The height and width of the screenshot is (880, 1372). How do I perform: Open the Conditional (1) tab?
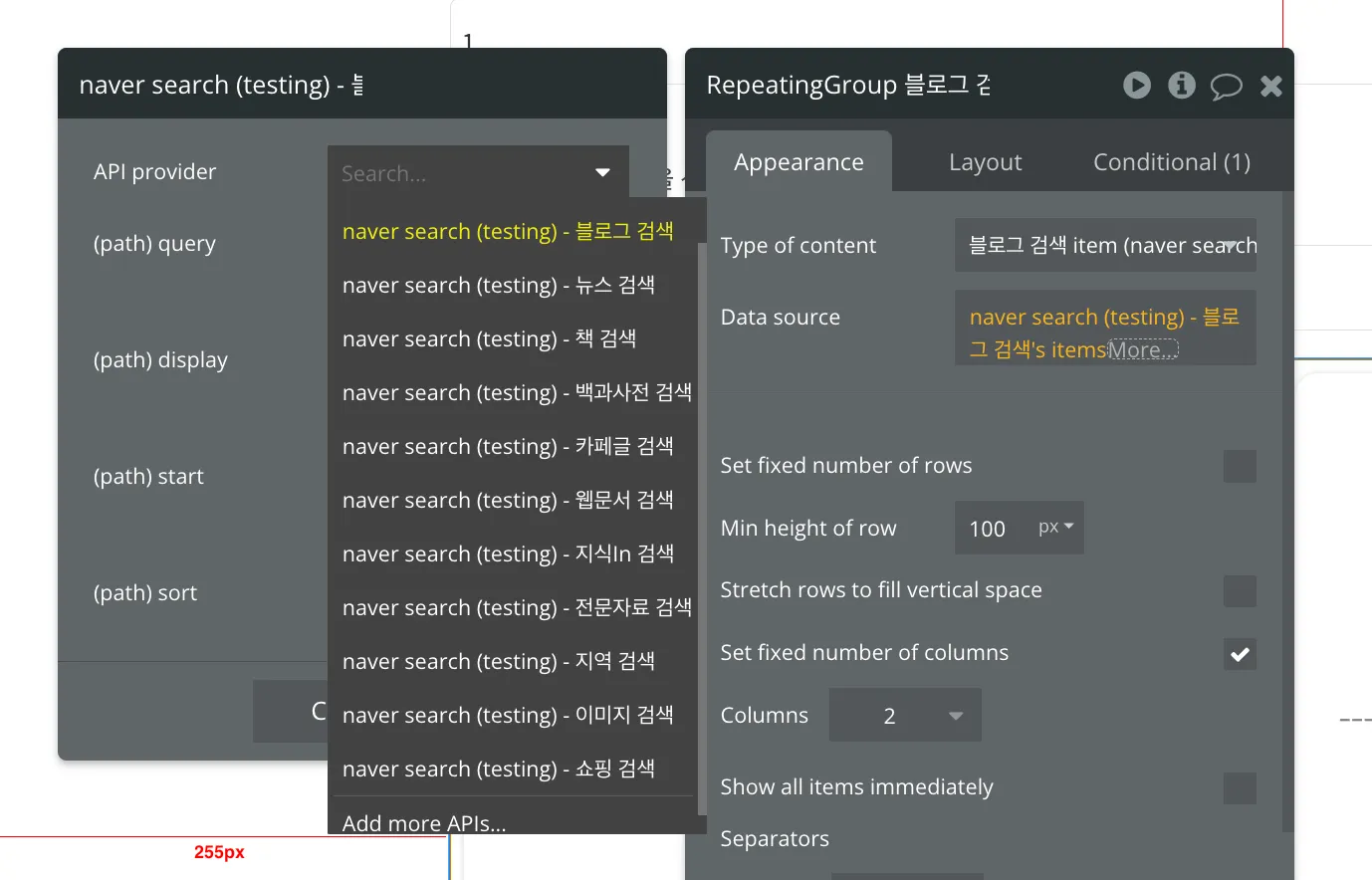pos(1172,162)
